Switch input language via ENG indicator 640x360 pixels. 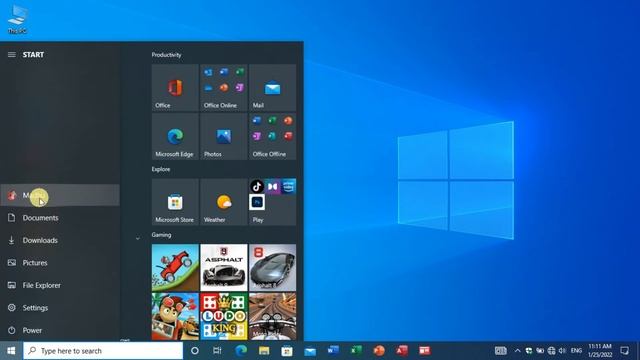point(576,351)
